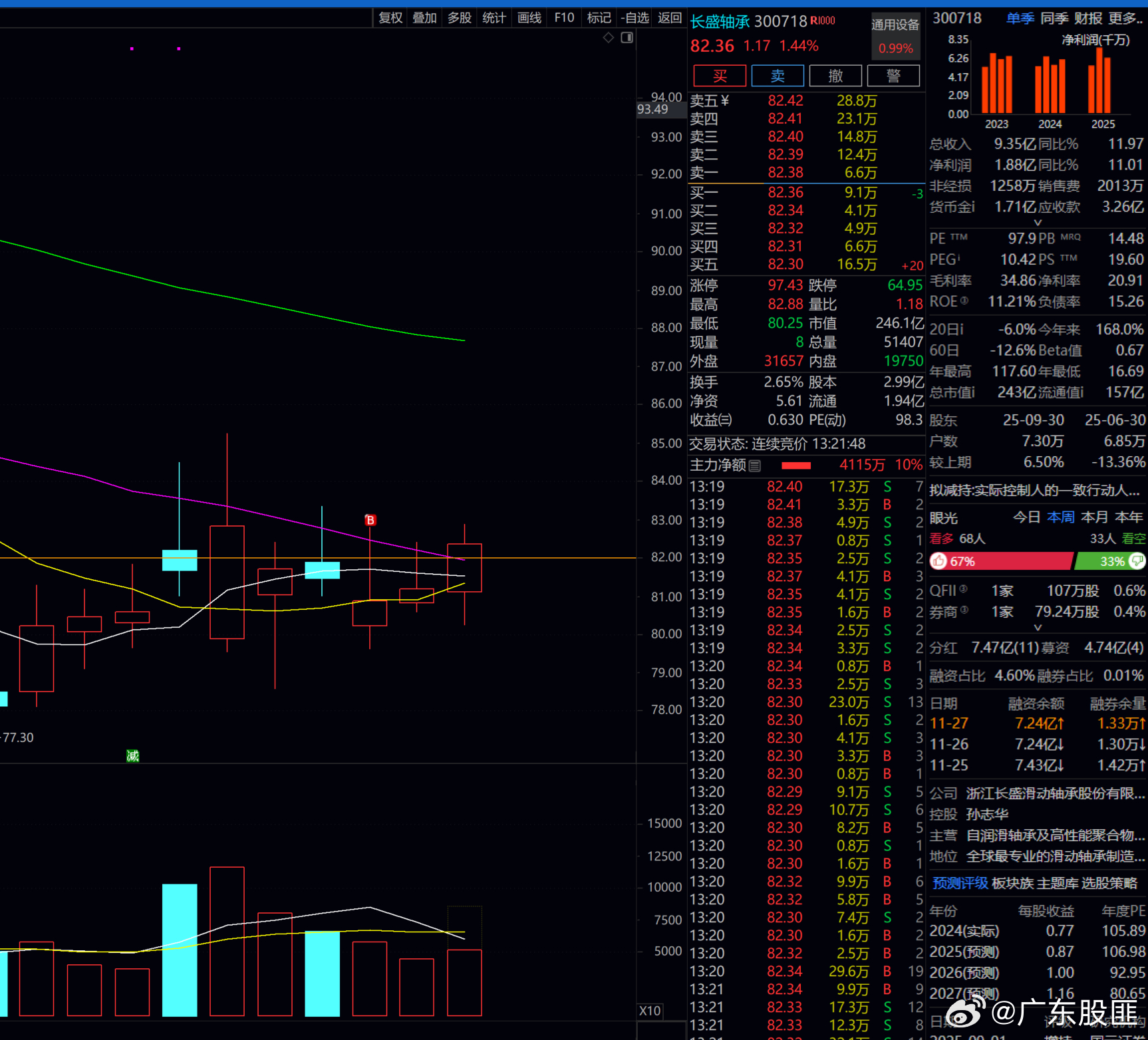Select the 卖一 82.38 order row
This screenshot has width=1148, height=1040.
point(806,173)
